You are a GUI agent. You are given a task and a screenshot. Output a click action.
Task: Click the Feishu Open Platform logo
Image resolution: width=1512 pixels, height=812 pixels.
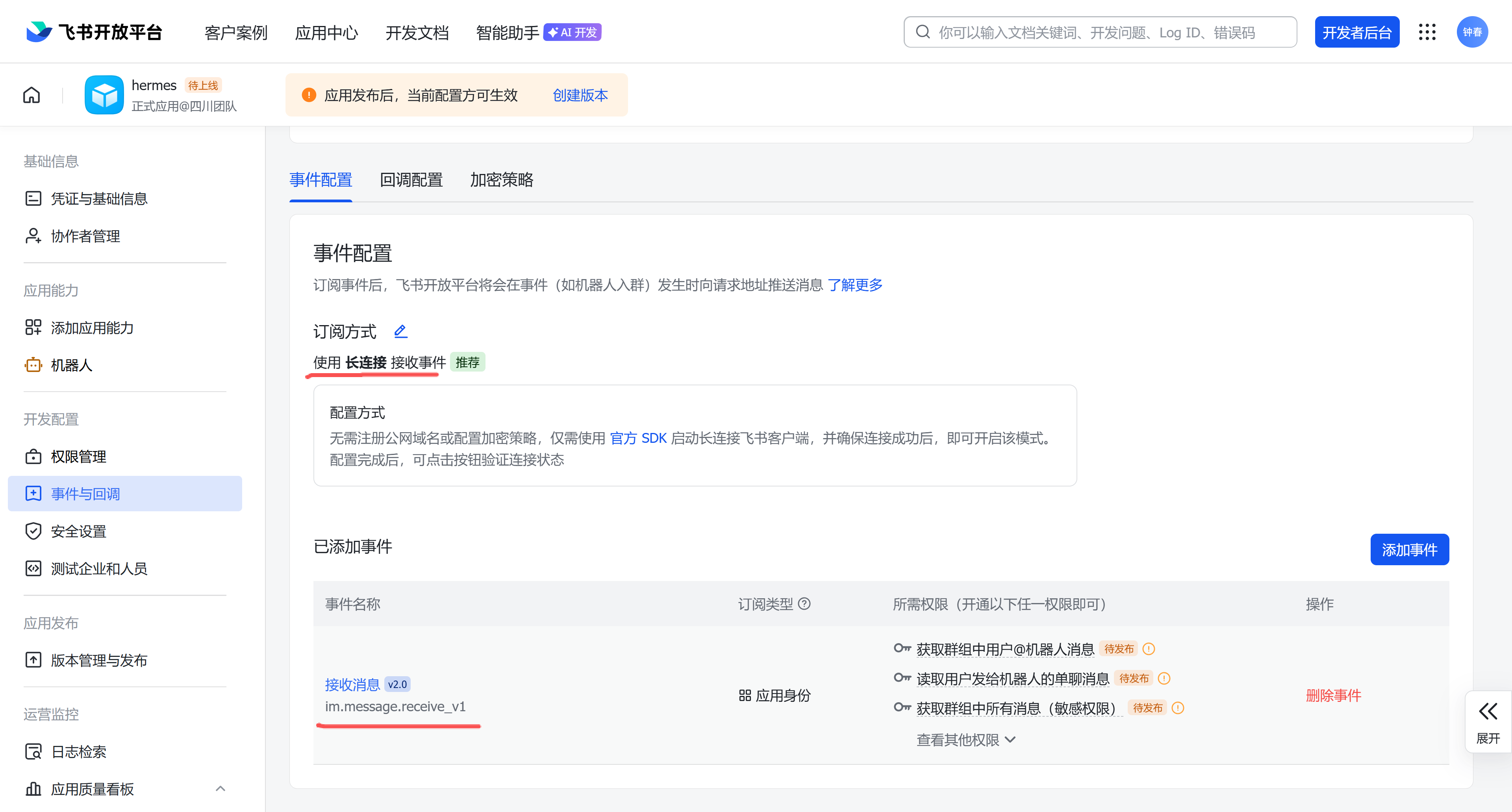[x=94, y=32]
